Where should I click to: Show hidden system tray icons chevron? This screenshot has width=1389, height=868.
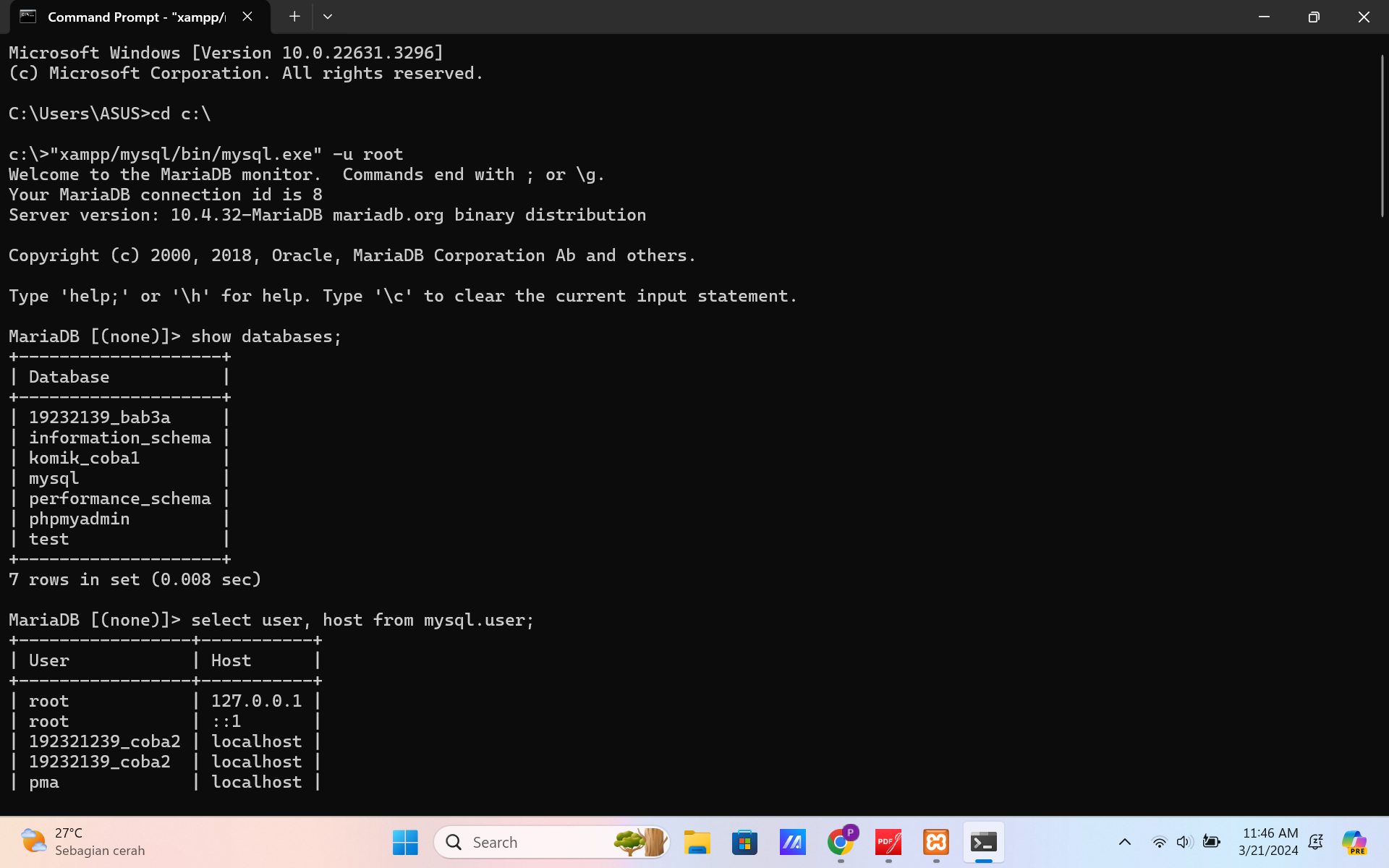pyautogui.click(x=1125, y=842)
